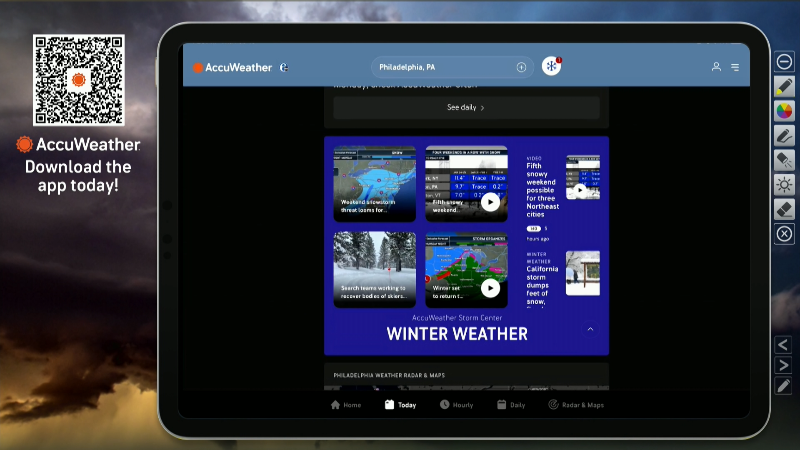The width and height of the screenshot is (800, 450).
Task: Click the winter weather snowflake alert icon
Action: coord(552,66)
